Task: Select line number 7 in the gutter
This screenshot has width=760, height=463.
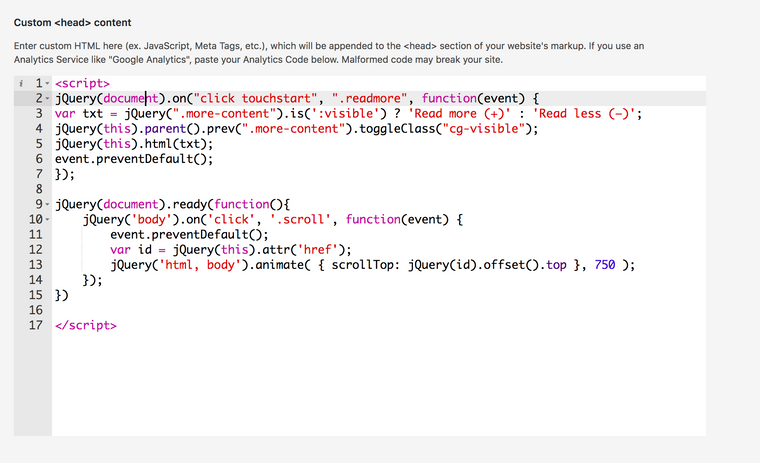Action: point(38,174)
